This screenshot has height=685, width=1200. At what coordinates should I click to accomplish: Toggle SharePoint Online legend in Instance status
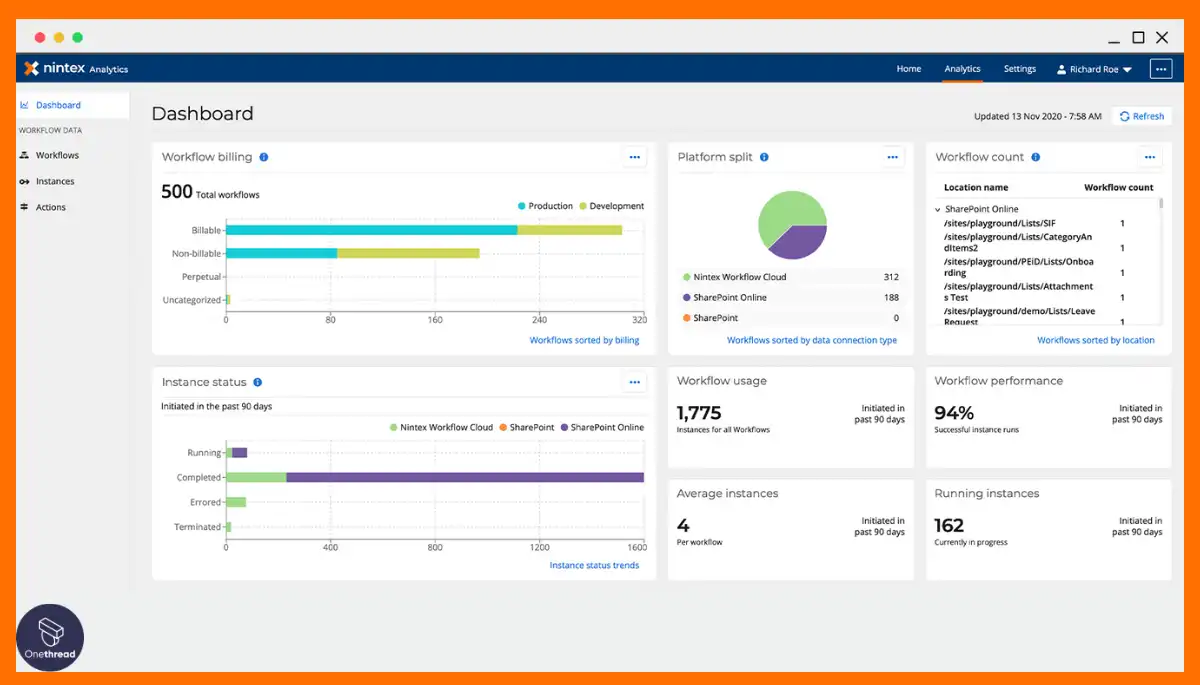601,427
